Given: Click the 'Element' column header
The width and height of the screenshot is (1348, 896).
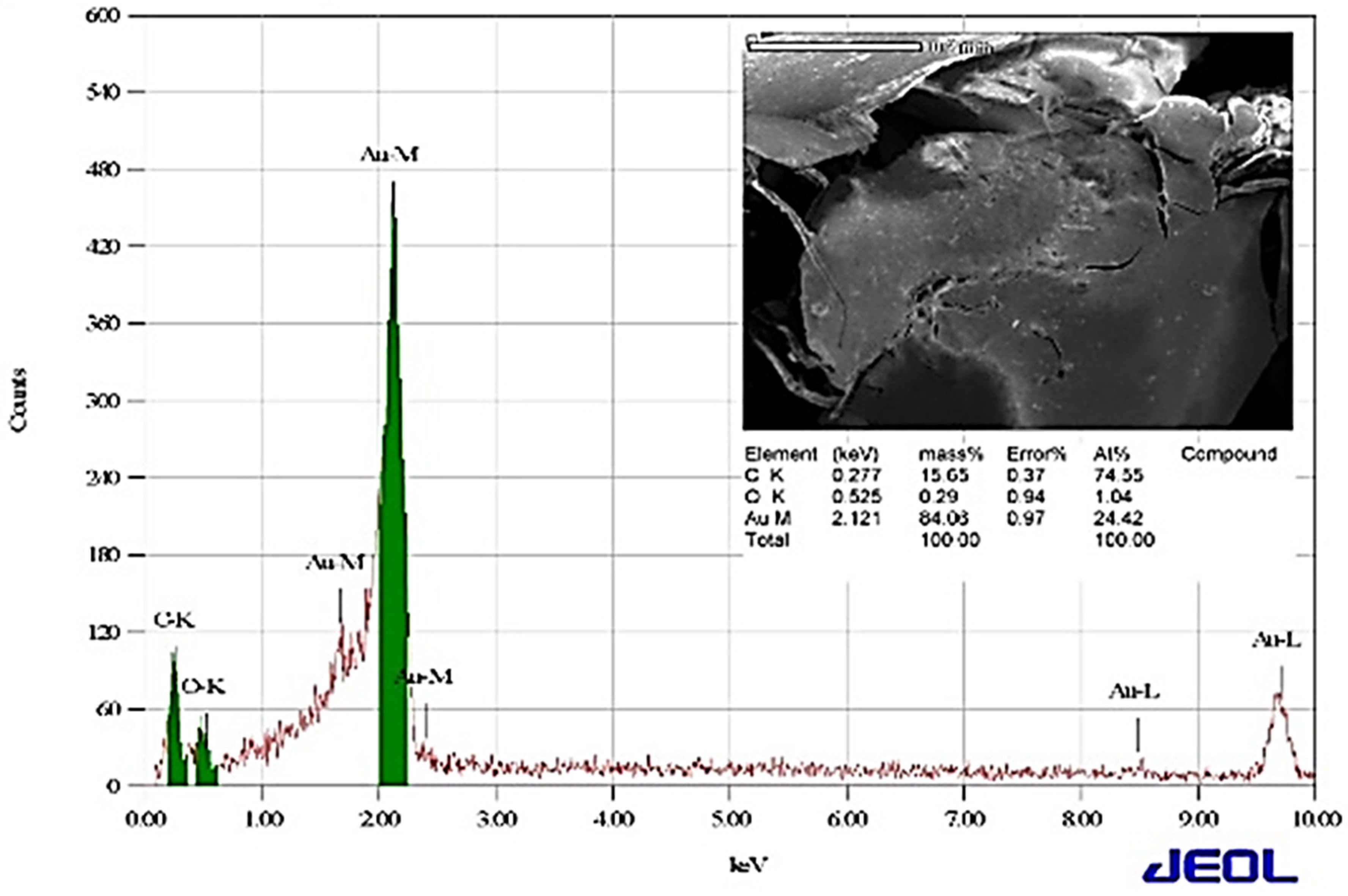Looking at the screenshot, I should 781,454.
